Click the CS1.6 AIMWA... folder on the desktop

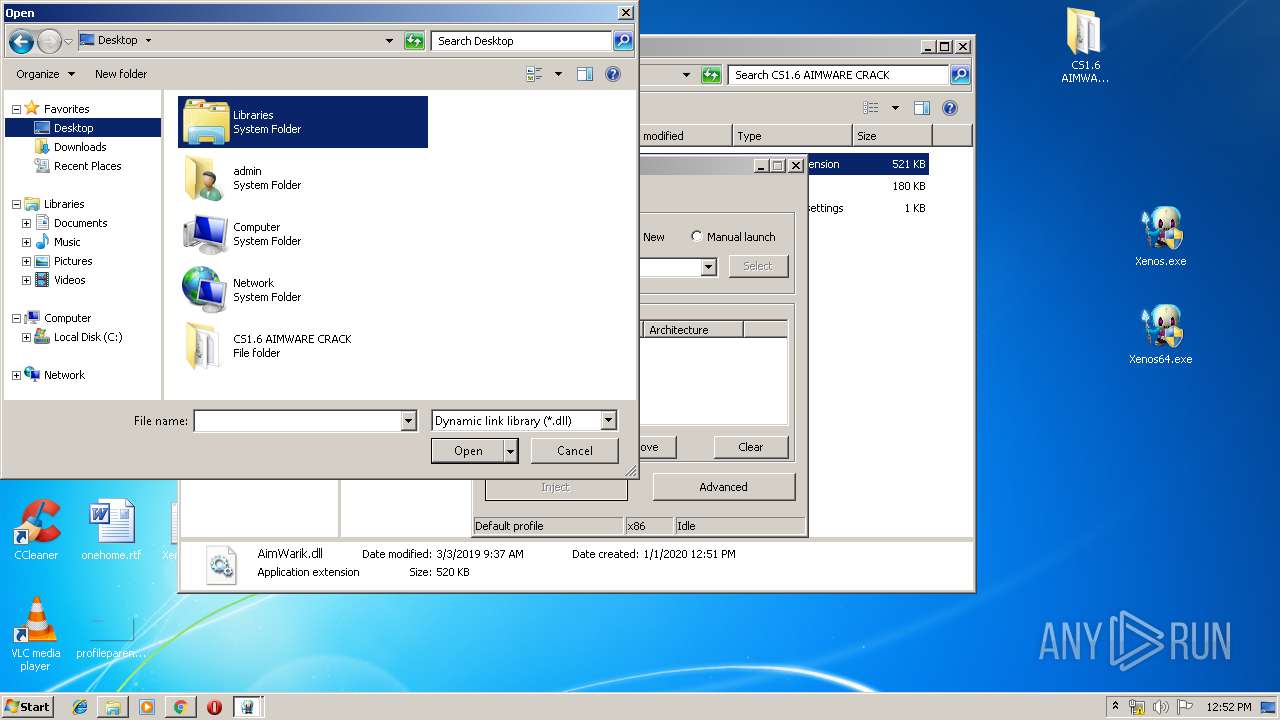point(1085,46)
